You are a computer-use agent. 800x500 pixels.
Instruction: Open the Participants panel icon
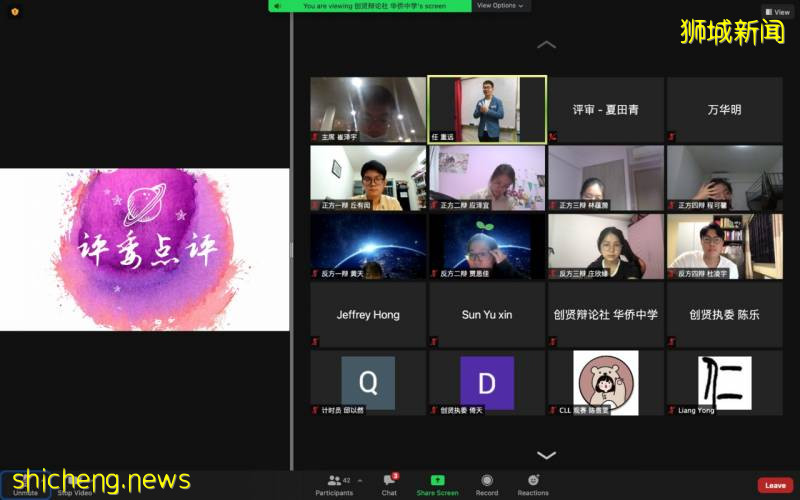click(x=334, y=480)
